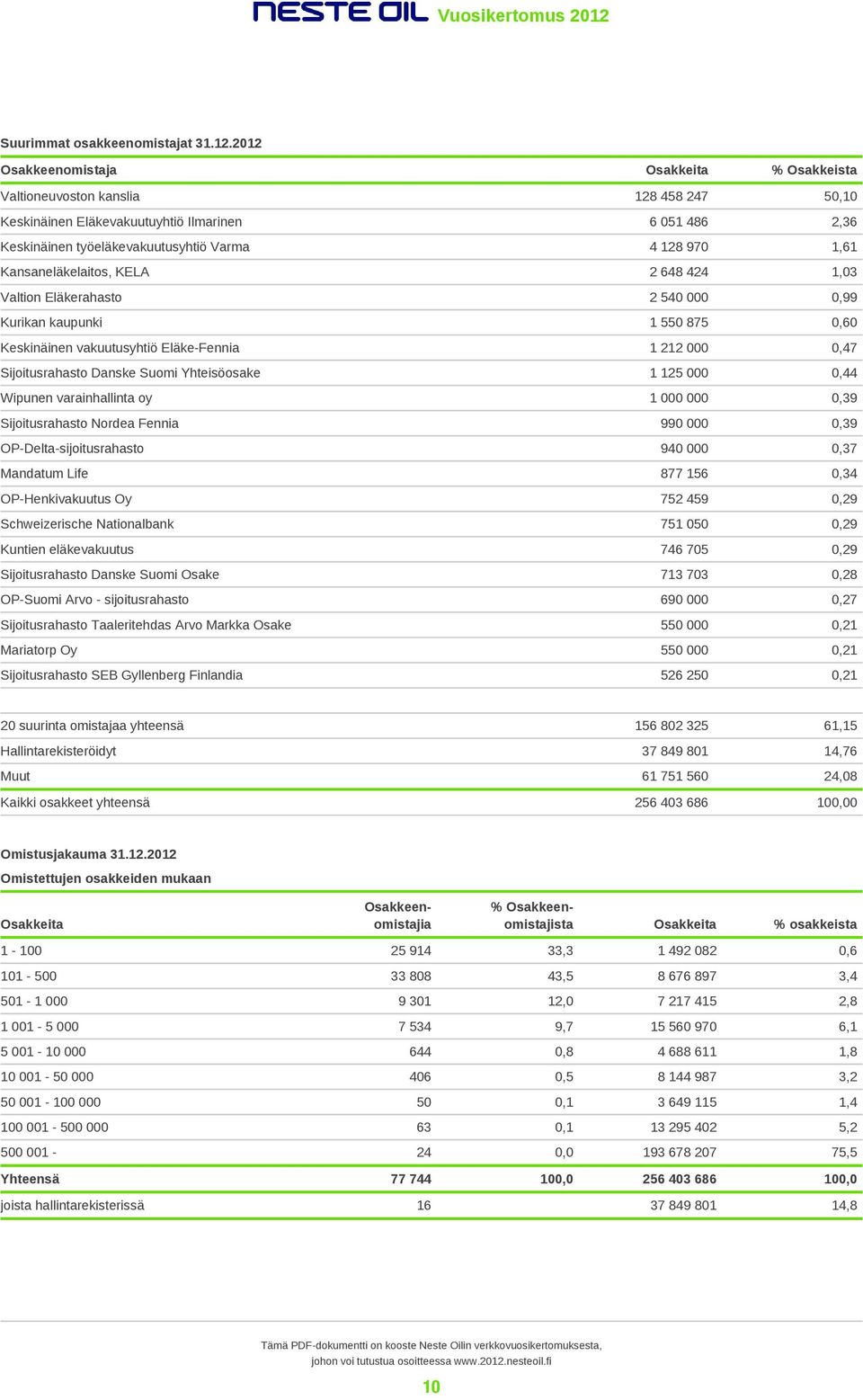Click the '5 001 - 10 000' range row

431,1051
